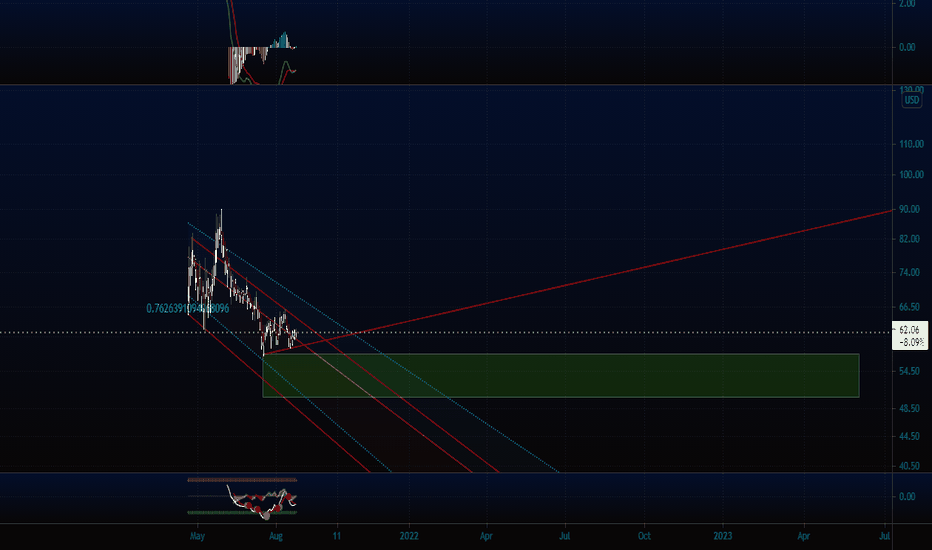
Task: Click the 74.00 price axis label
Action: 909,272
